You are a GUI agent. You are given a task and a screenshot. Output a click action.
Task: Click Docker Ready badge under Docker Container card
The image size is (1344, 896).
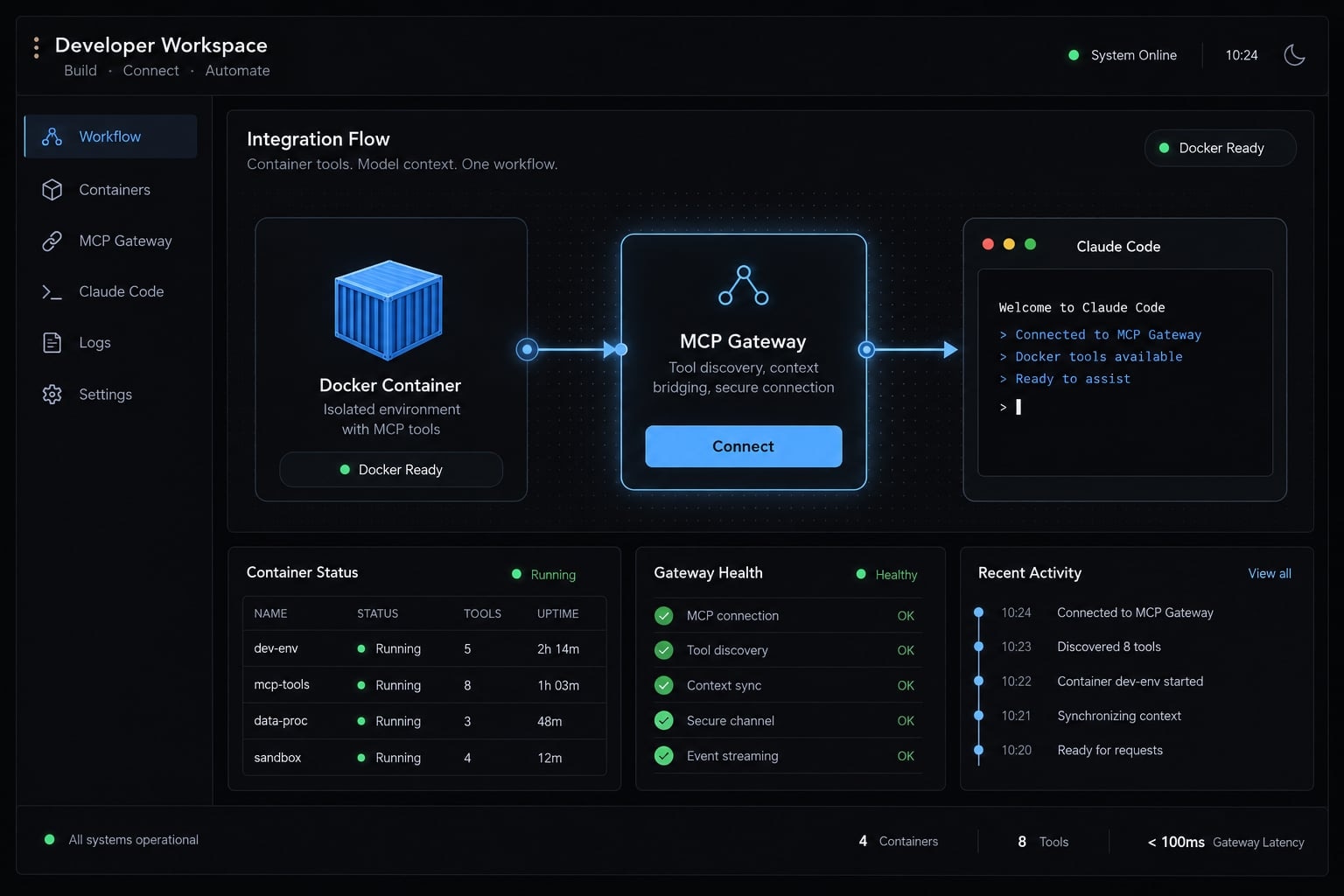click(391, 470)
